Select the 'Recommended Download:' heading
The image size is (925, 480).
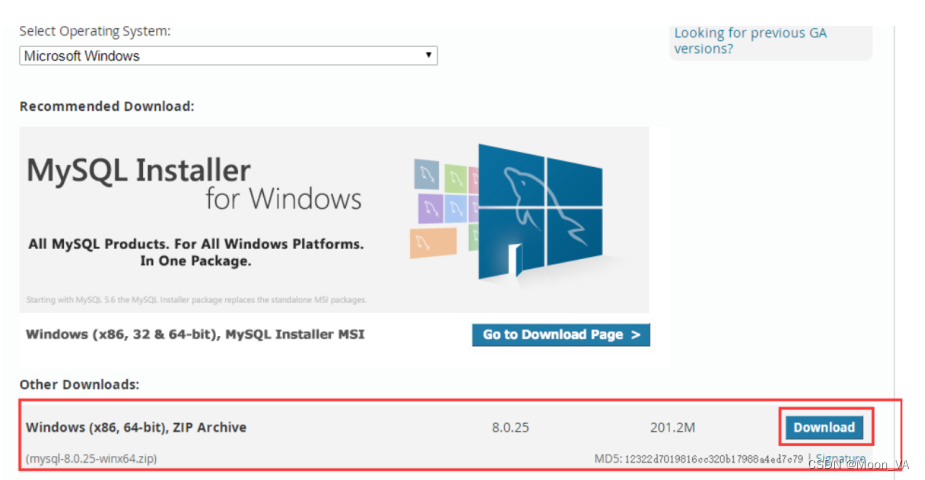pyautogui.click(x=107, y=106)
